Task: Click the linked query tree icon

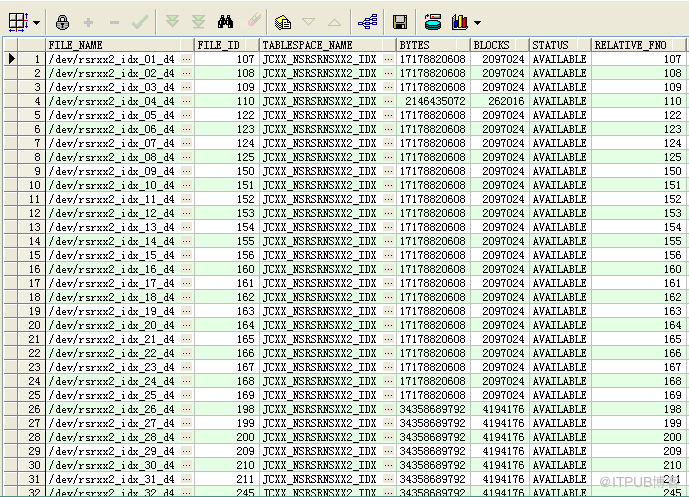Action: (368, 22)
